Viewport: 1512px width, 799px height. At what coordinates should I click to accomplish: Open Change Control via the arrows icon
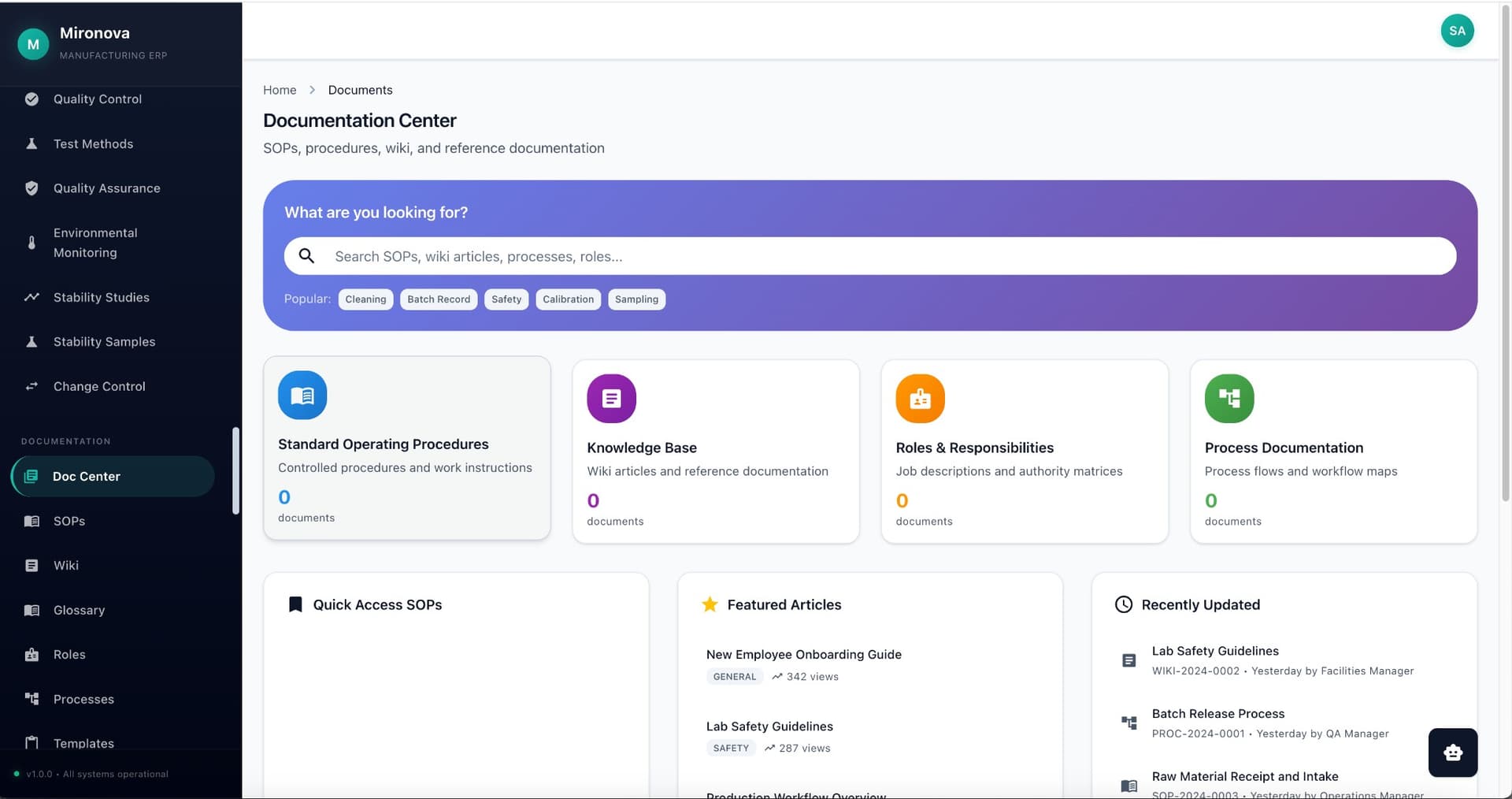click(x=31, y=386)
